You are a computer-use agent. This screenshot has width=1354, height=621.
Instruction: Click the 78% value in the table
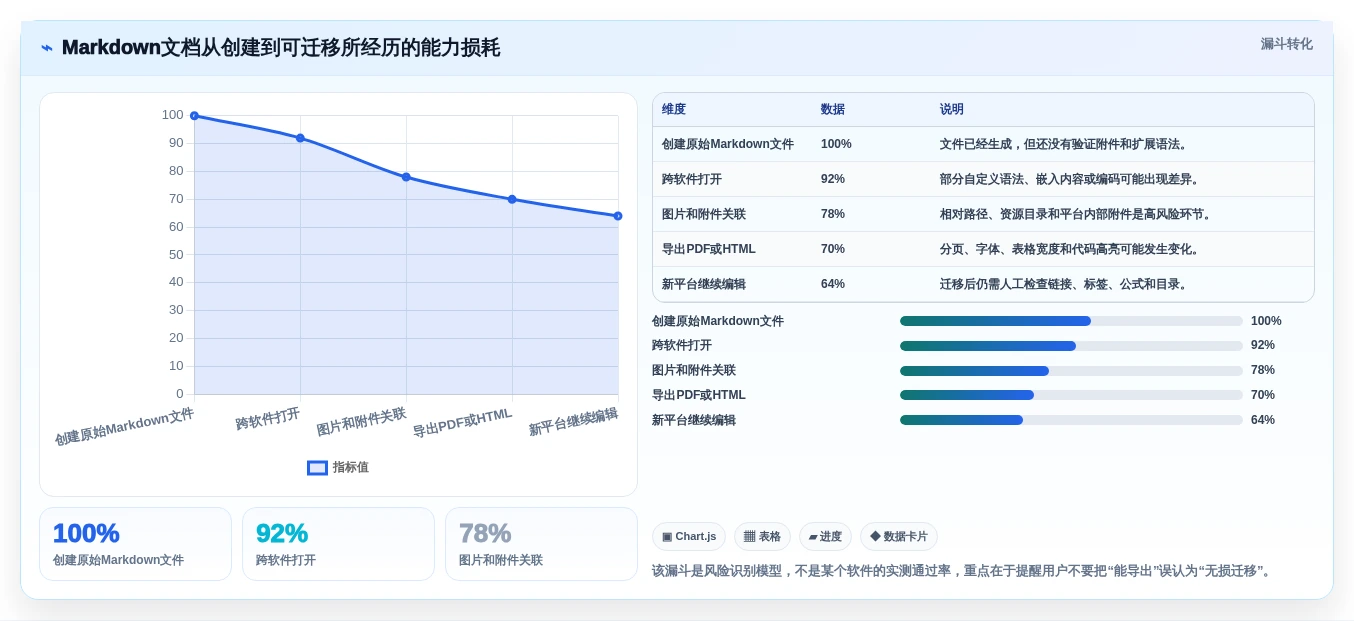(x=833, y=214)
